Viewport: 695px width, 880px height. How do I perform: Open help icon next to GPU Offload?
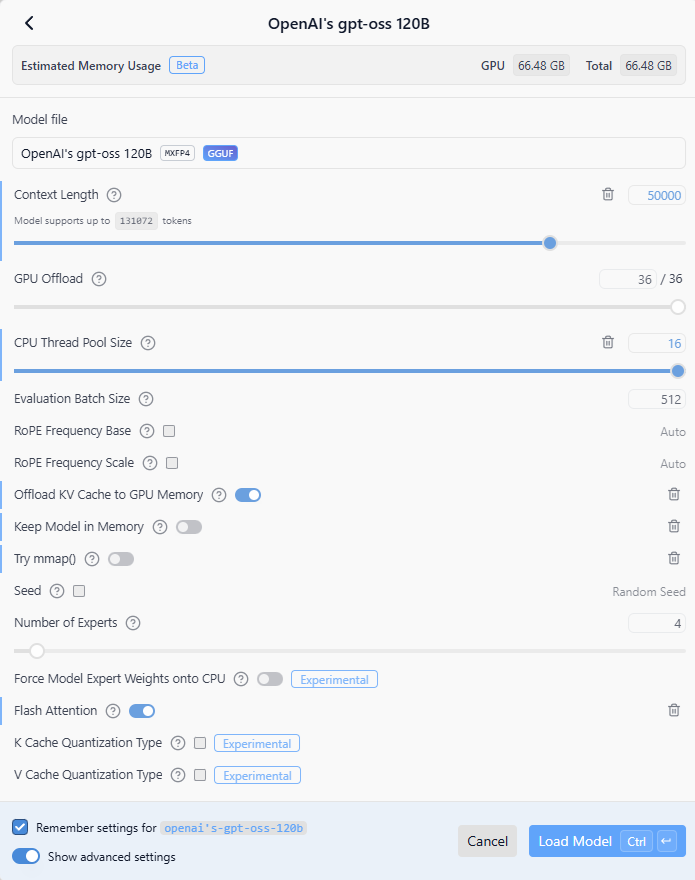coord(99,279)
